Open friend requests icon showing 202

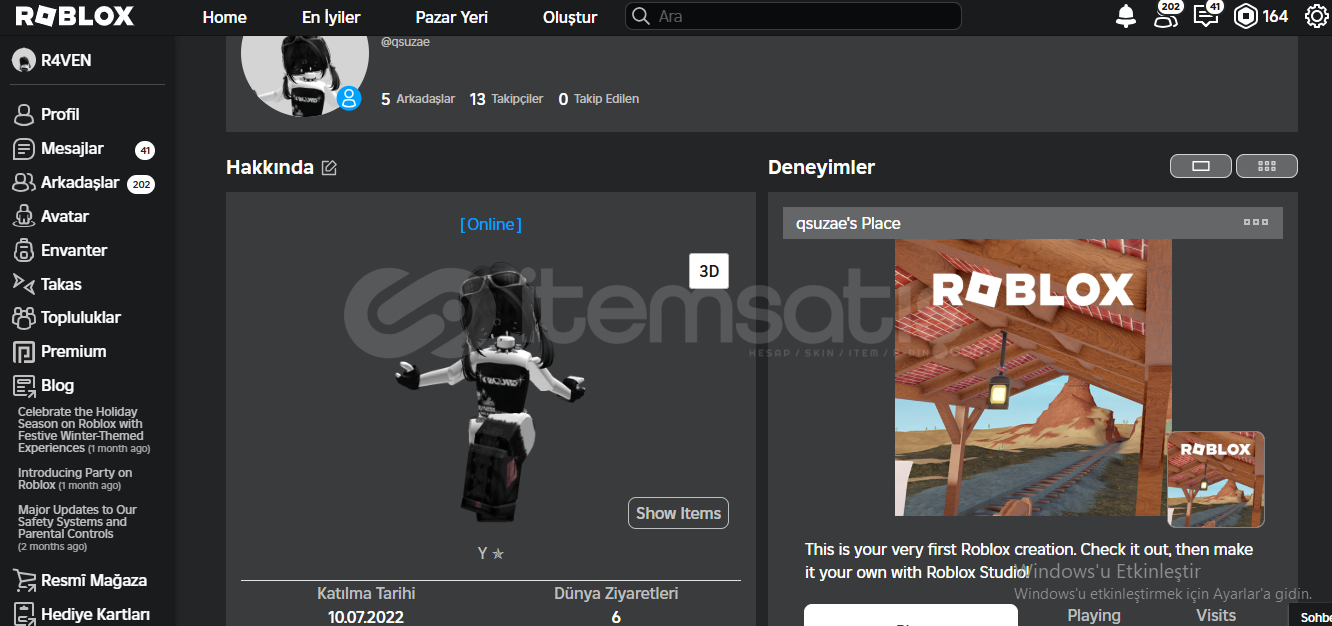click(1167, 14)
